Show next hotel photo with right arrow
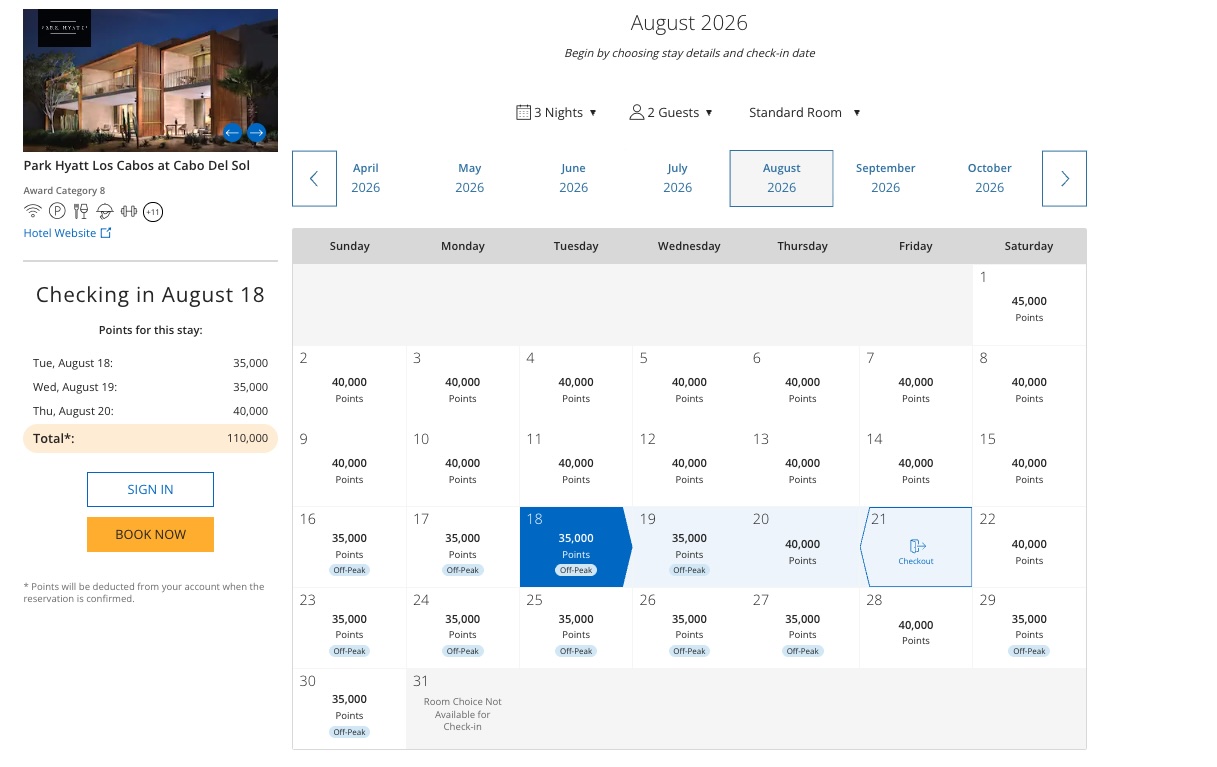 tap(256, 132)
